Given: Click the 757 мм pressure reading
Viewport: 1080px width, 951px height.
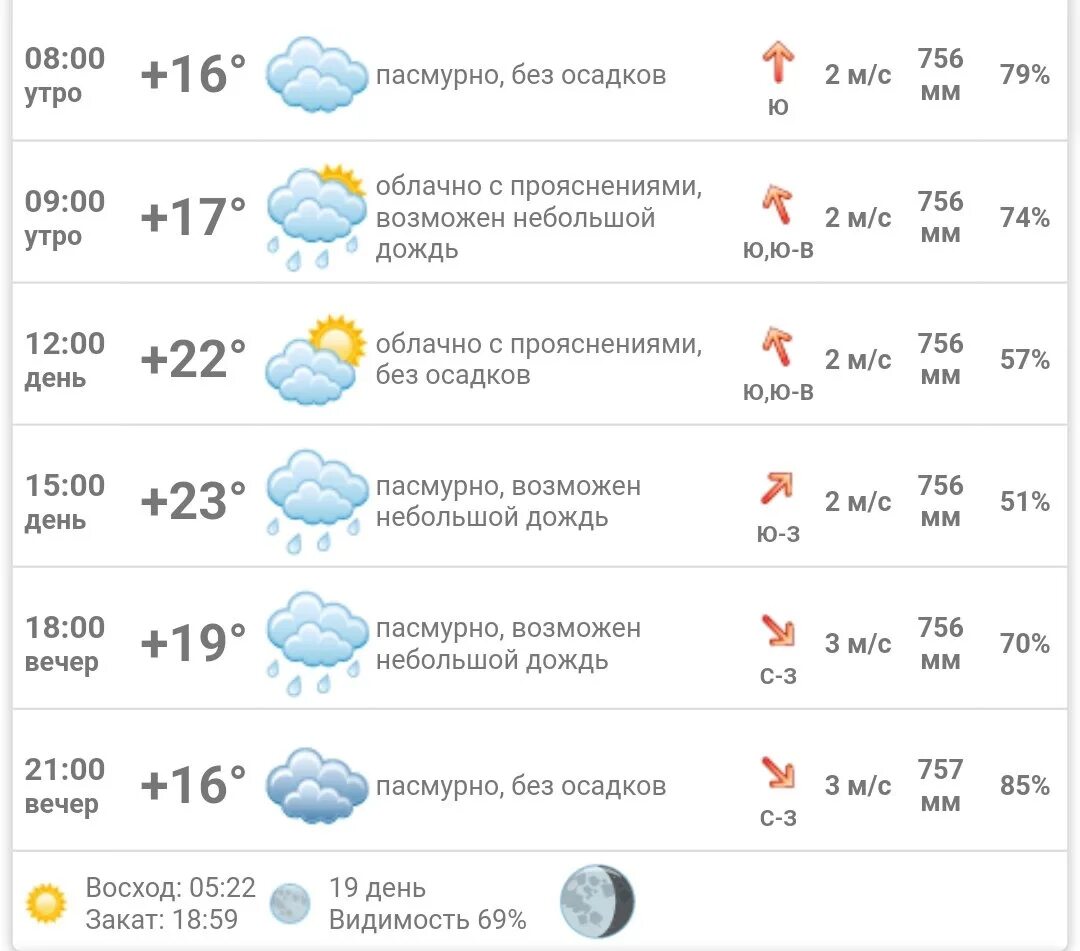Looking at the screenshot, I should (940, 786).
